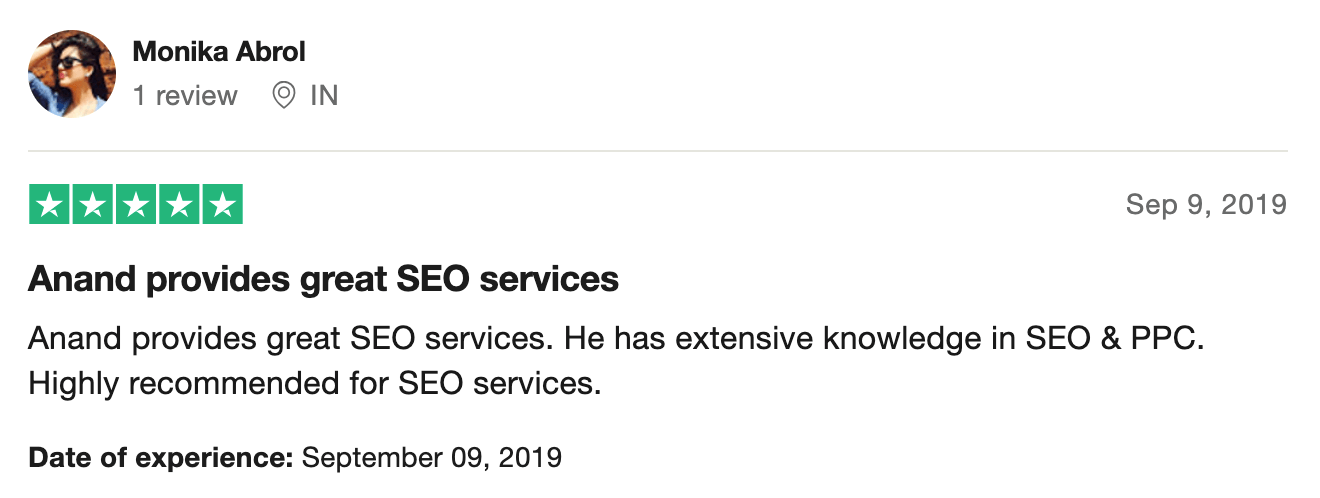Click the "Date of experience:" label
The width and height of the screenshot is (1320, 498).
click(x=161, y=458)
